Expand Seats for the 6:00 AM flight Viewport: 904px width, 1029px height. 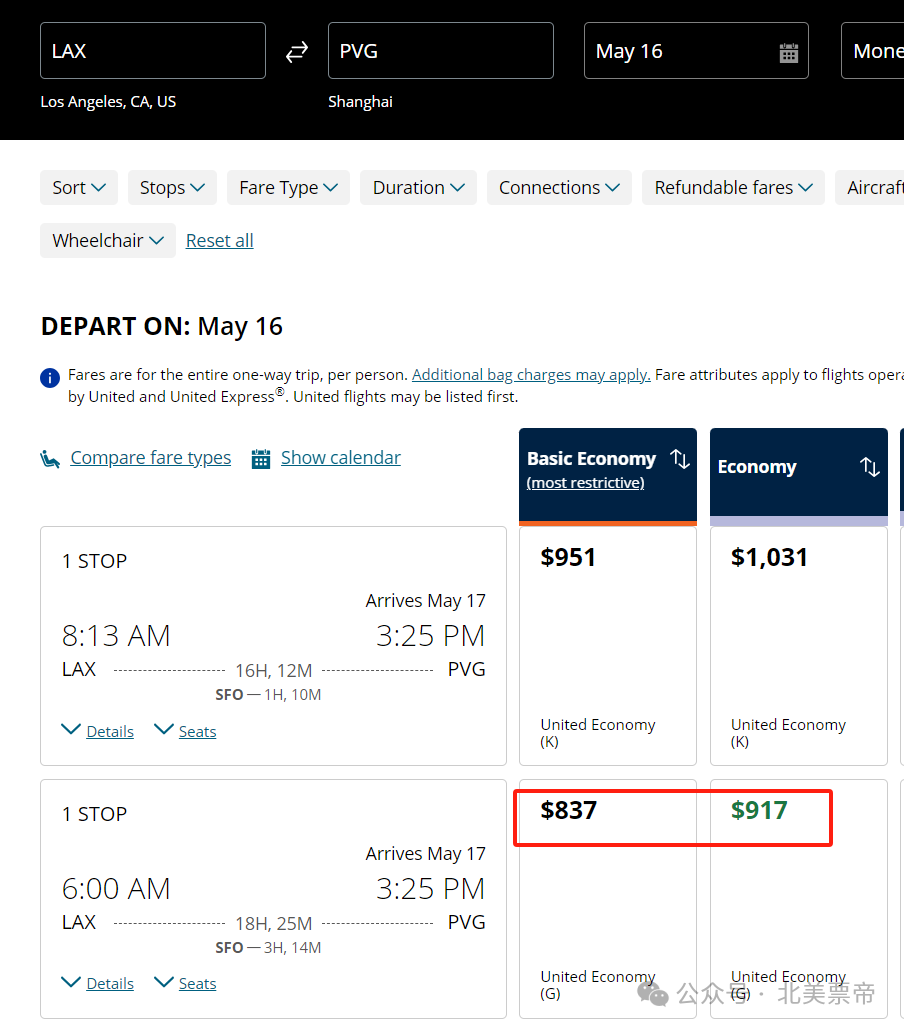186,982
